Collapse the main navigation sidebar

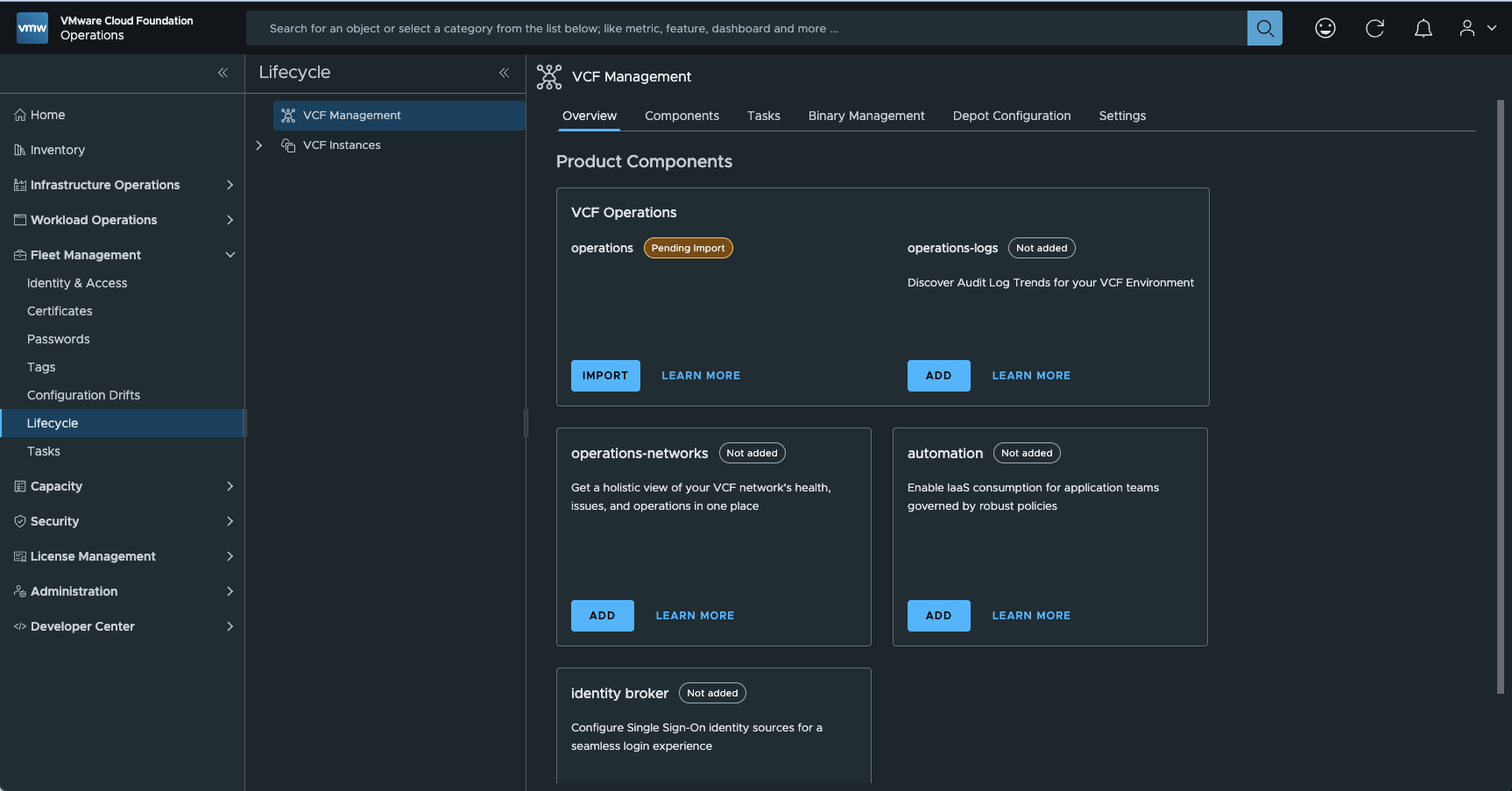click(x=223, y=73)
